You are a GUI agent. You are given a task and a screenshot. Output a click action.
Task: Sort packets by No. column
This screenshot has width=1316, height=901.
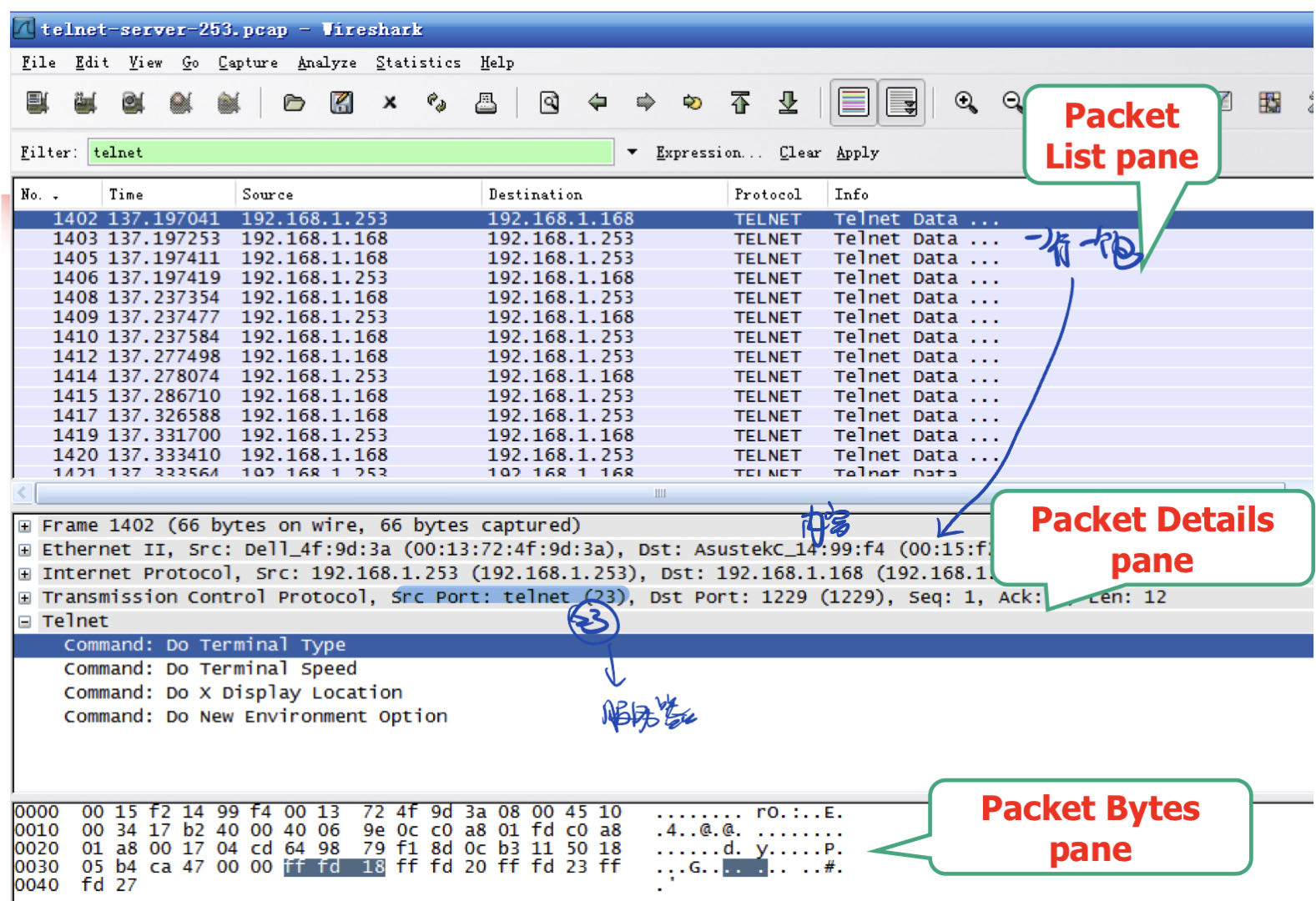pos(57,194)
